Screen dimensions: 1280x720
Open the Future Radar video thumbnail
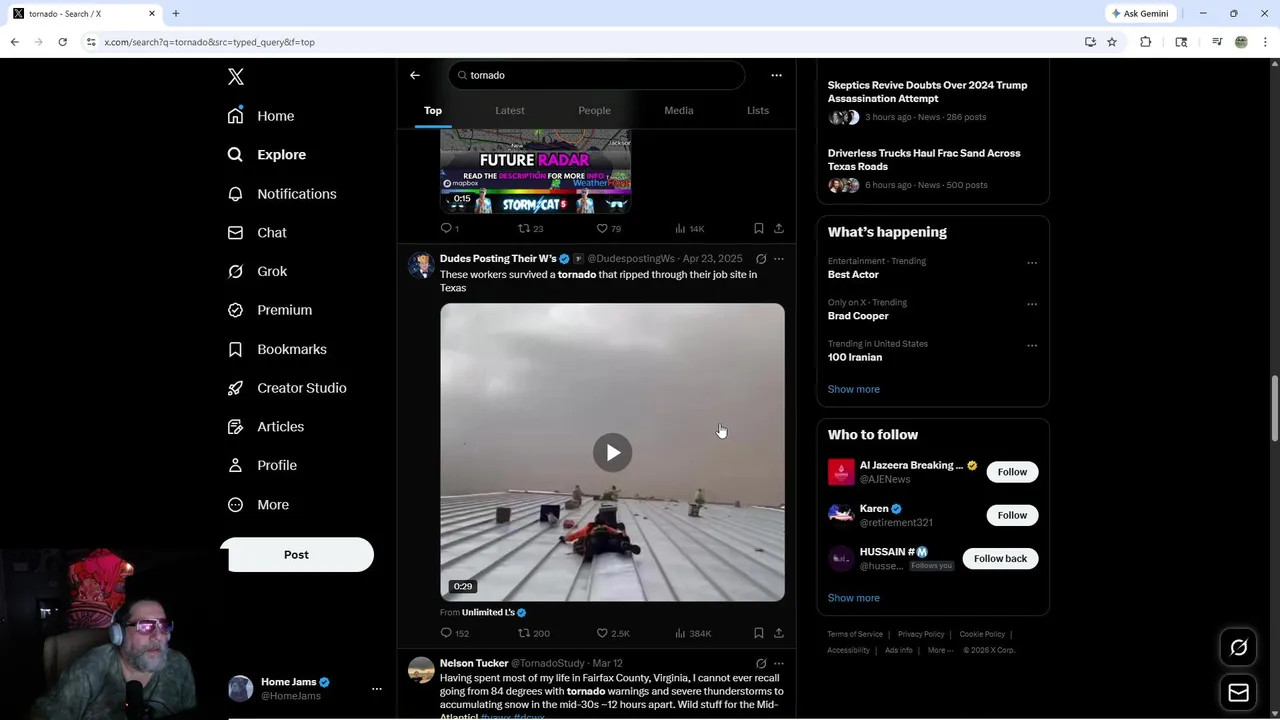point(535,171)
